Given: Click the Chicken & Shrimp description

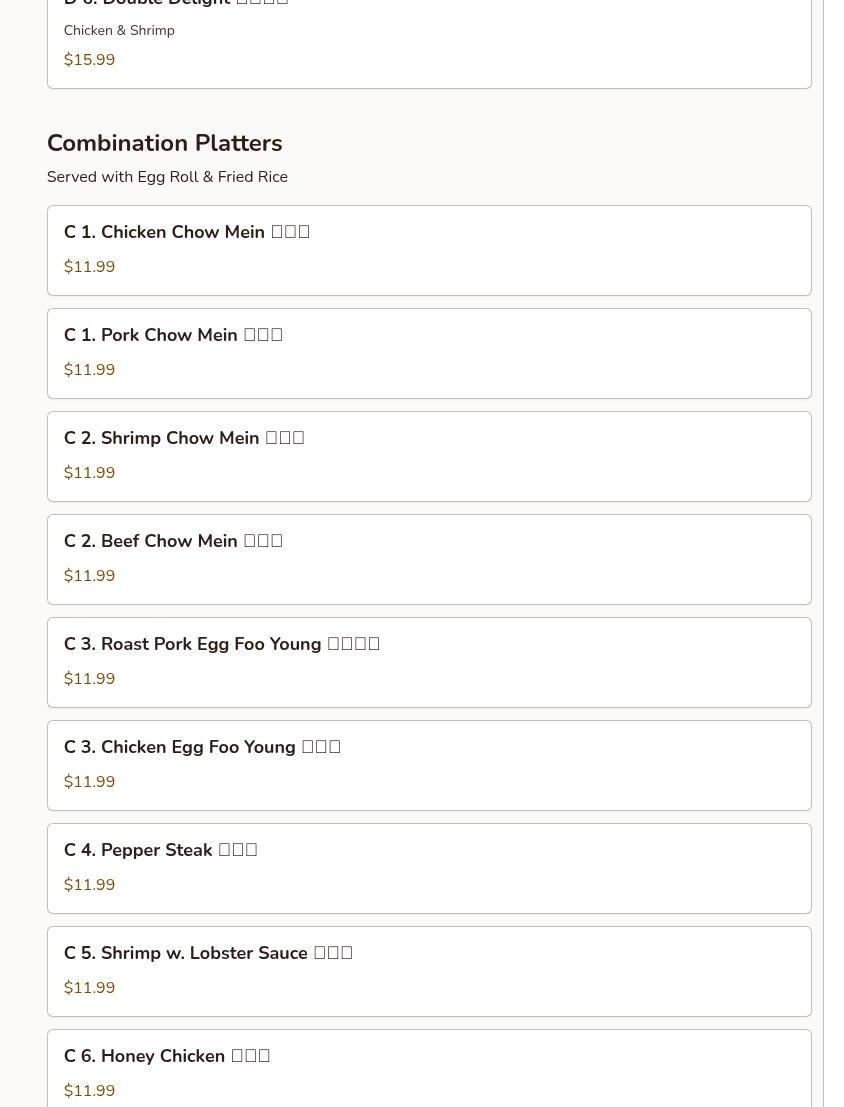Looking at the screenshot, I should [119, 30].
